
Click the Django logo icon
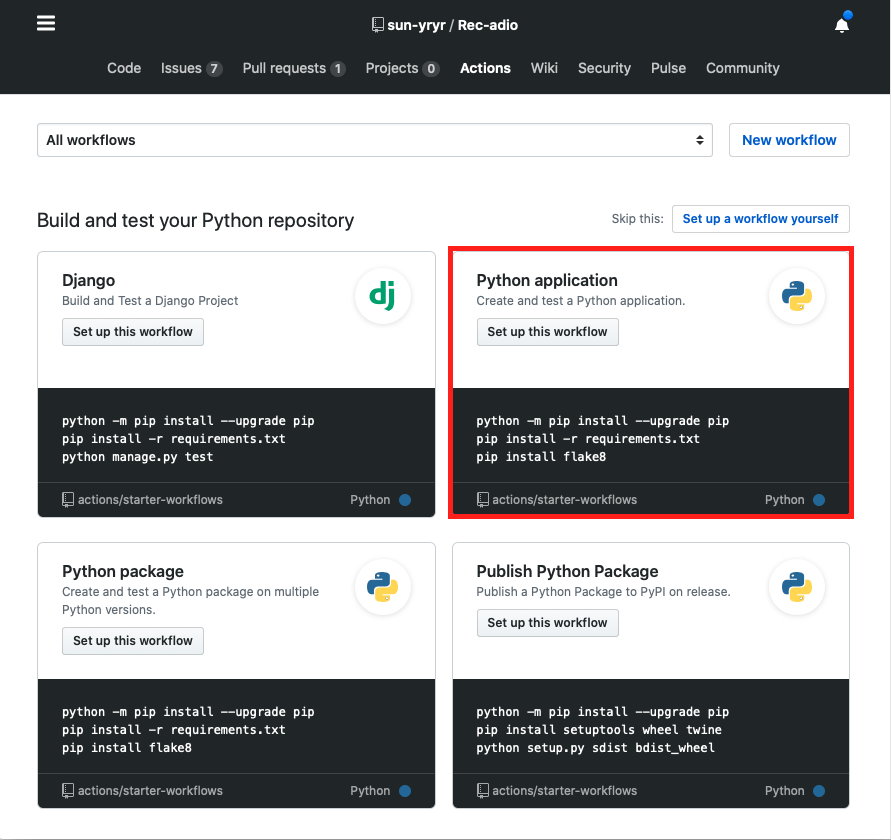(x=383, y=296)
